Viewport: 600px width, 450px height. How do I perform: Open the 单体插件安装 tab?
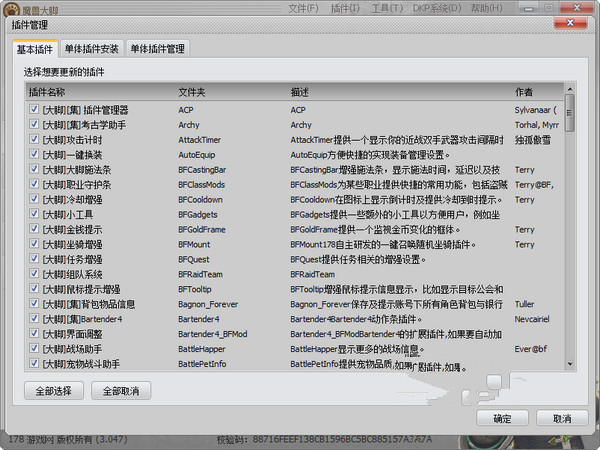point(92,49)
